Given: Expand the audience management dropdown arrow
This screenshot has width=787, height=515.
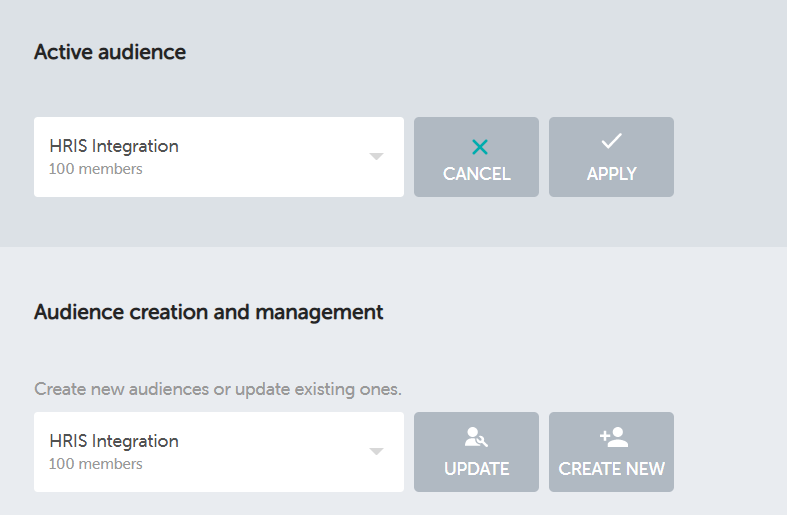Looking at the screenshot, I should click(376, 452).
